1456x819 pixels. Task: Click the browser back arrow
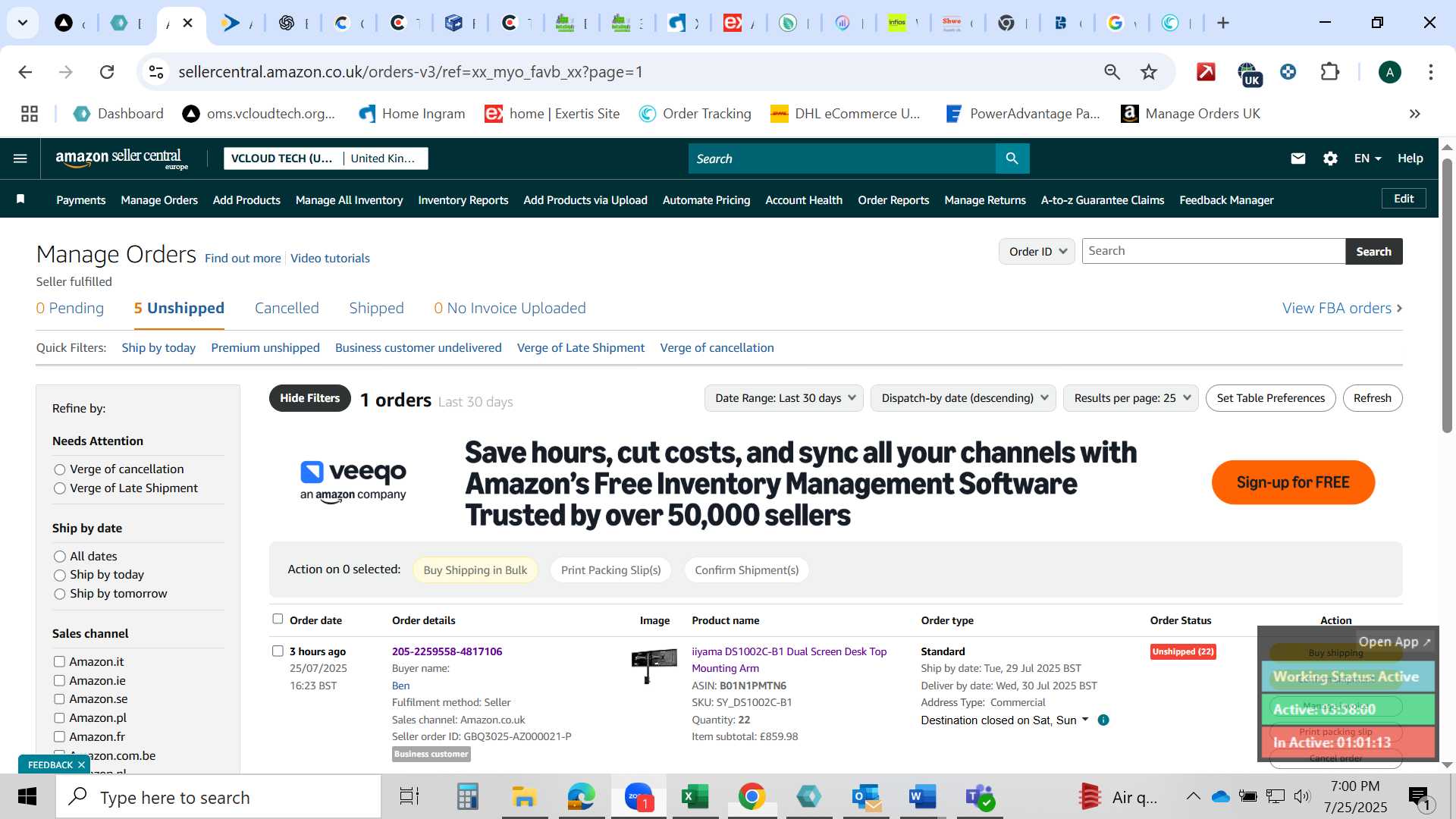[x=25, y=72]
